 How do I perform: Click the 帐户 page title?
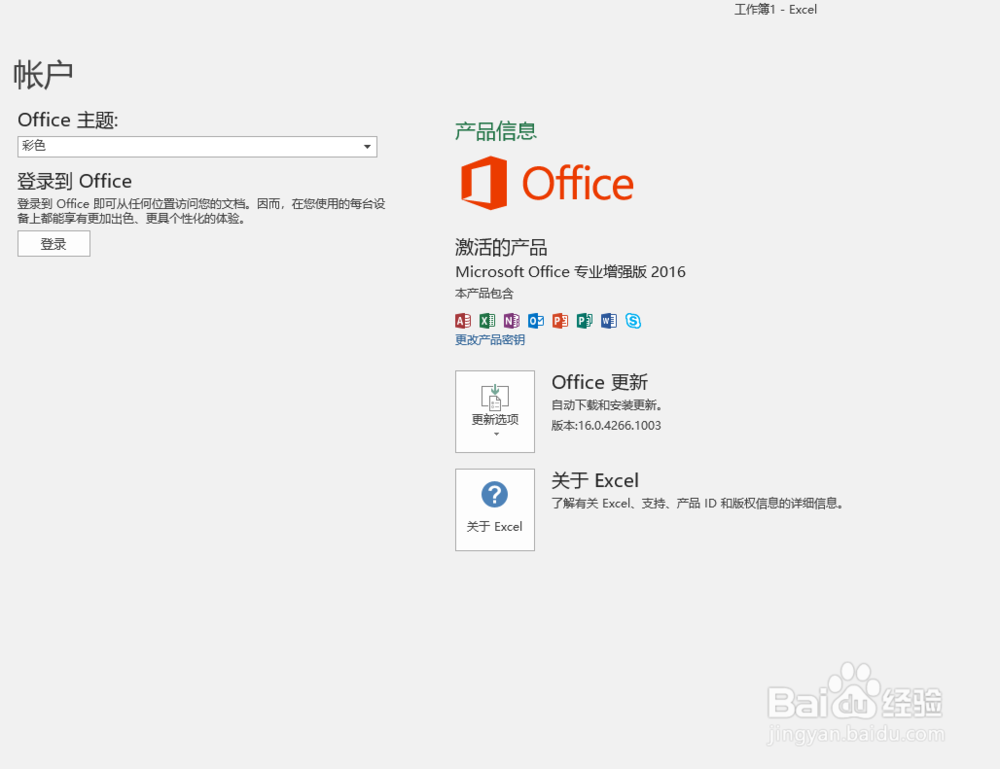click(x=43, y=75)
